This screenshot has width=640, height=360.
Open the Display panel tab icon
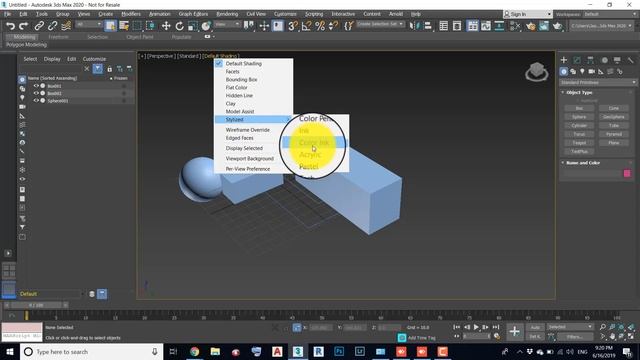tap(617, 60)
